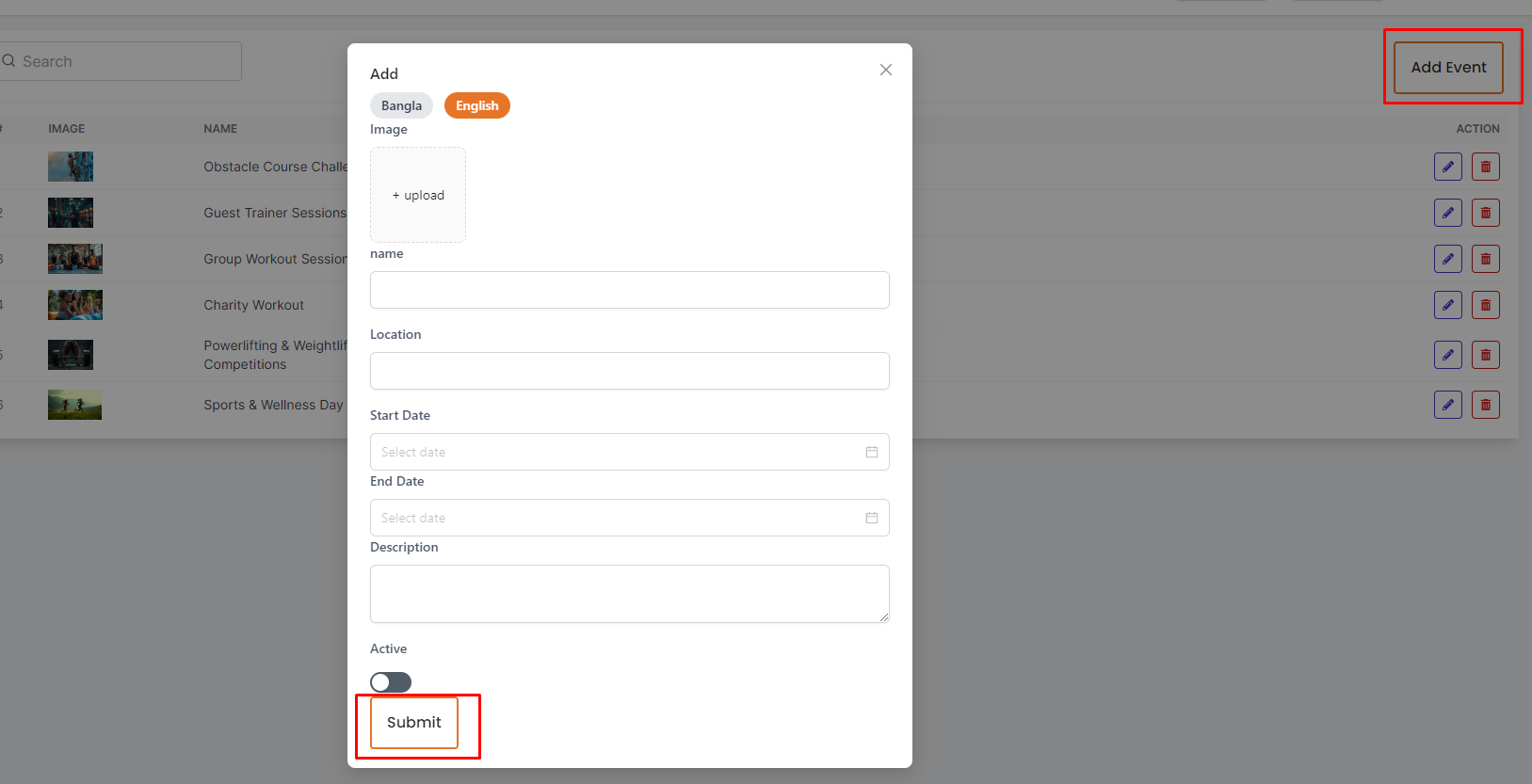The width and height of the screenshot is (1532, 784).
Task: Toggle the Active switch on
Action: pyautogui.click(x=391, y=681)
